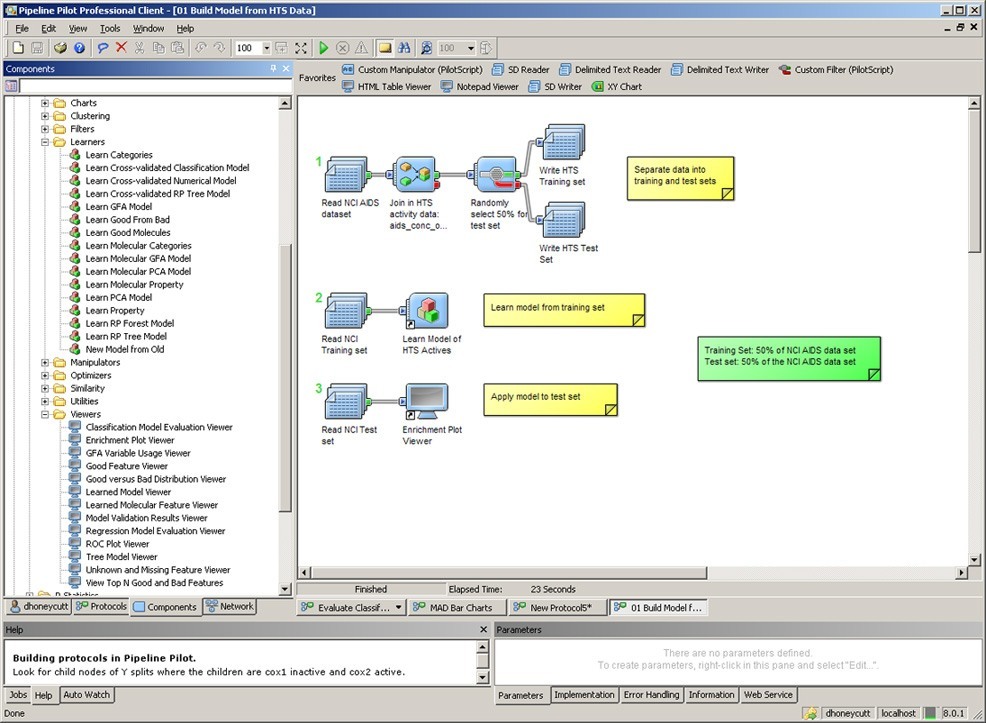Click the SD Reader favorite
This screenshot has height=723, width=986.
(521, 70)
